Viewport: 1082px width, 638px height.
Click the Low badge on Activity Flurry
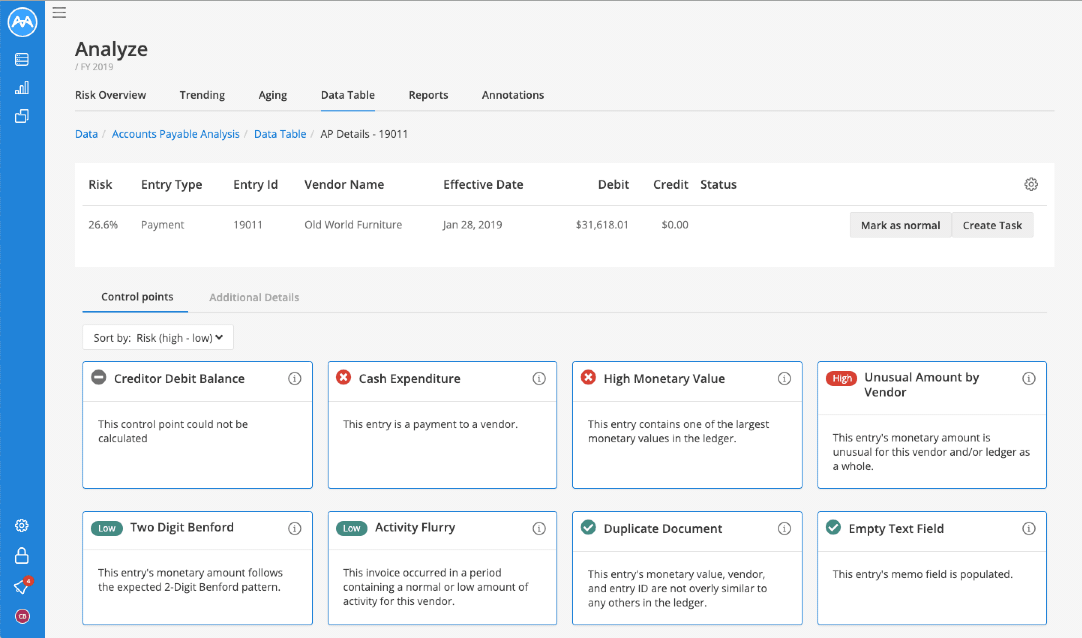(351, 528)
